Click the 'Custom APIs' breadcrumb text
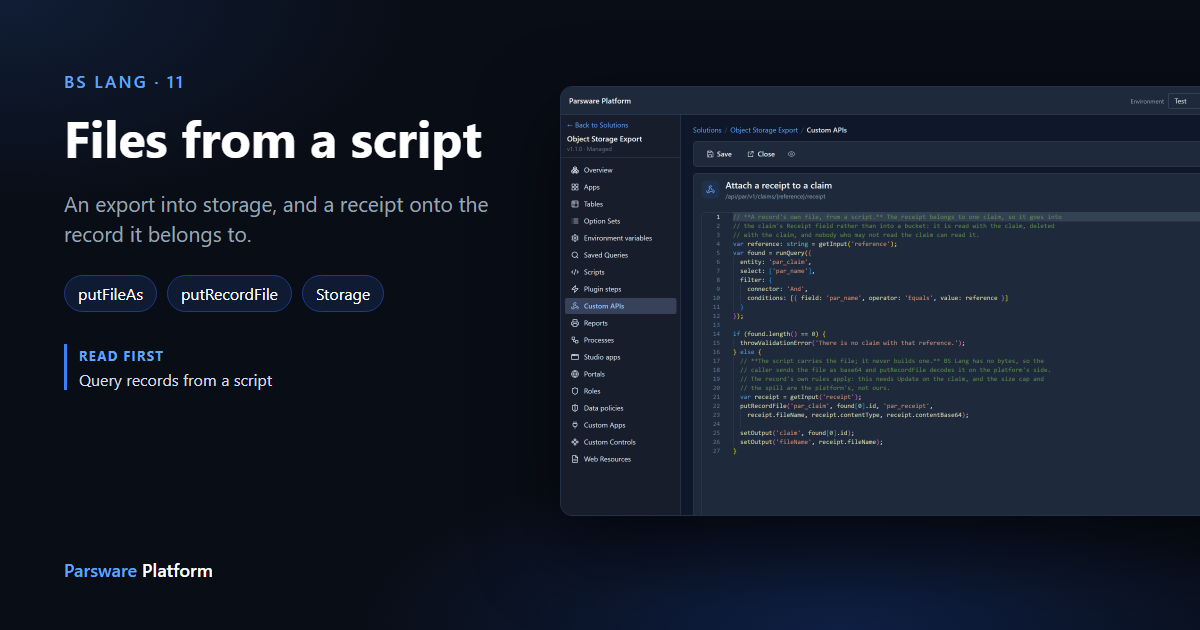Screen dimensions: 1200x630 [x=827, y=130]
